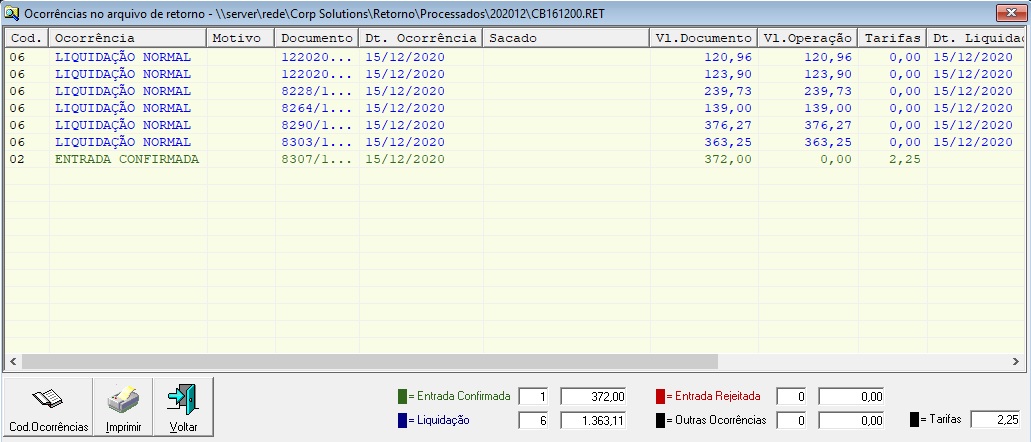Click the Tarifas total field 2,25
Viewport: 1031px width, 442px height.
994,421
